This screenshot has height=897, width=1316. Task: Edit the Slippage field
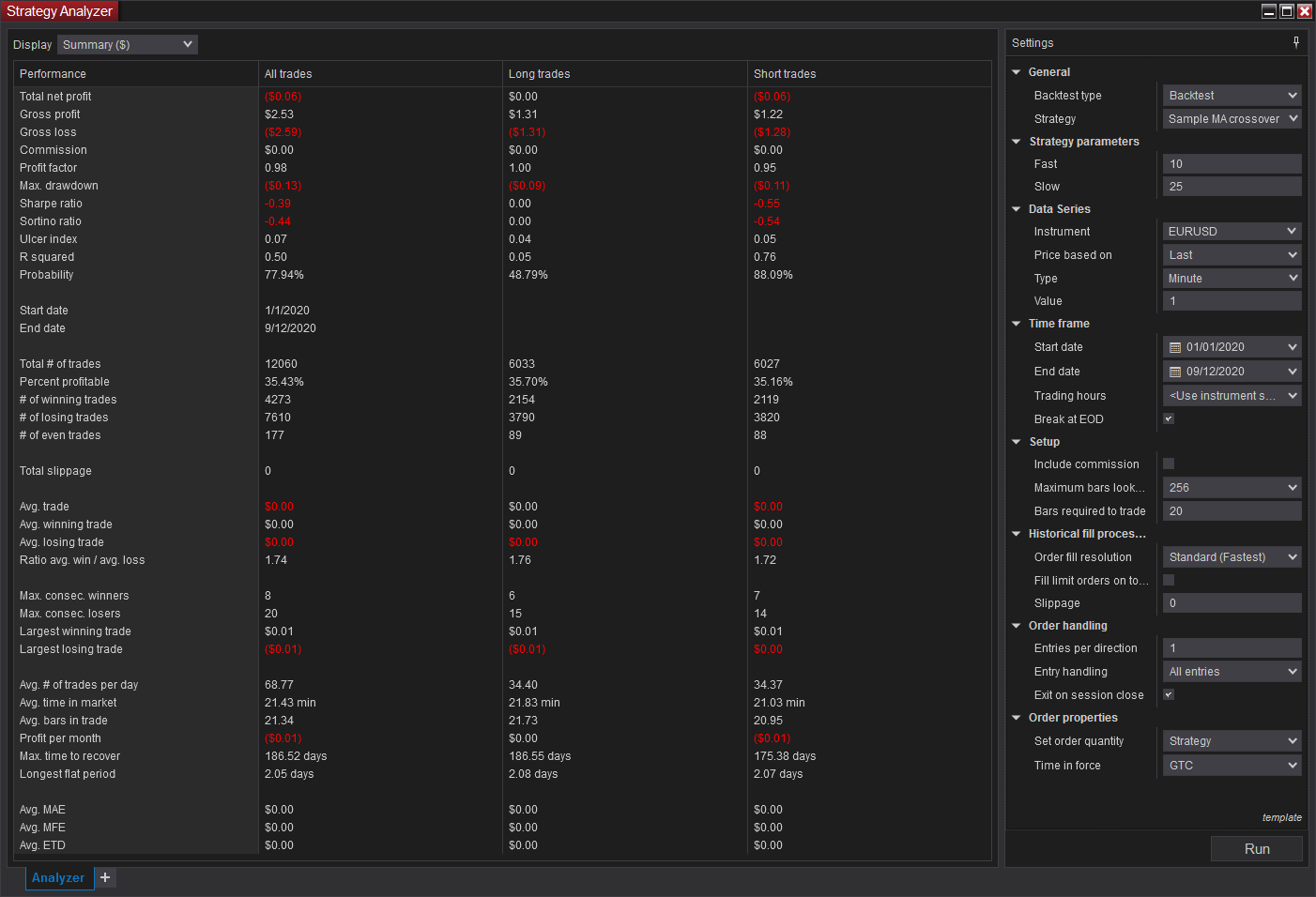click(x=1232, y=603)
